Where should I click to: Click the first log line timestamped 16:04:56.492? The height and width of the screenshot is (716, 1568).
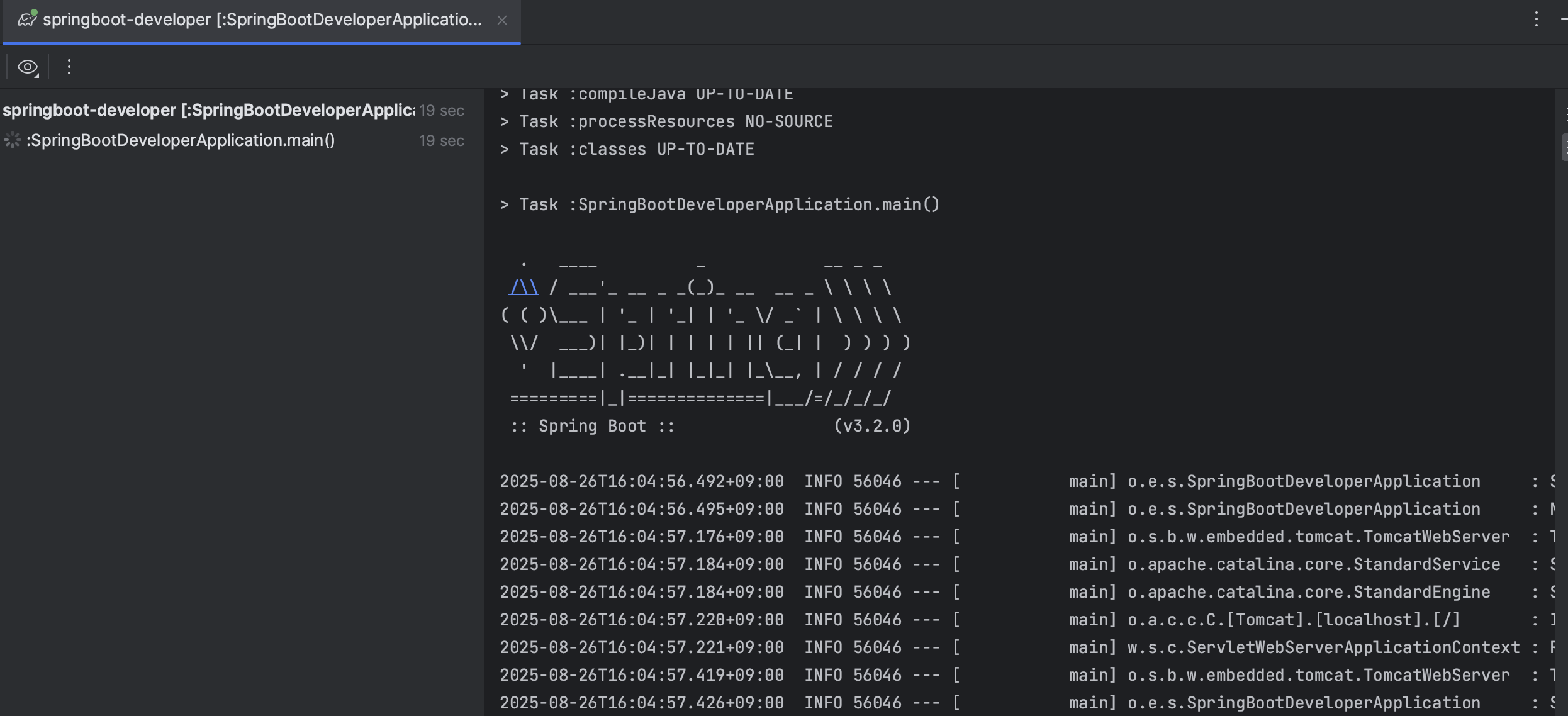point(641,481)
